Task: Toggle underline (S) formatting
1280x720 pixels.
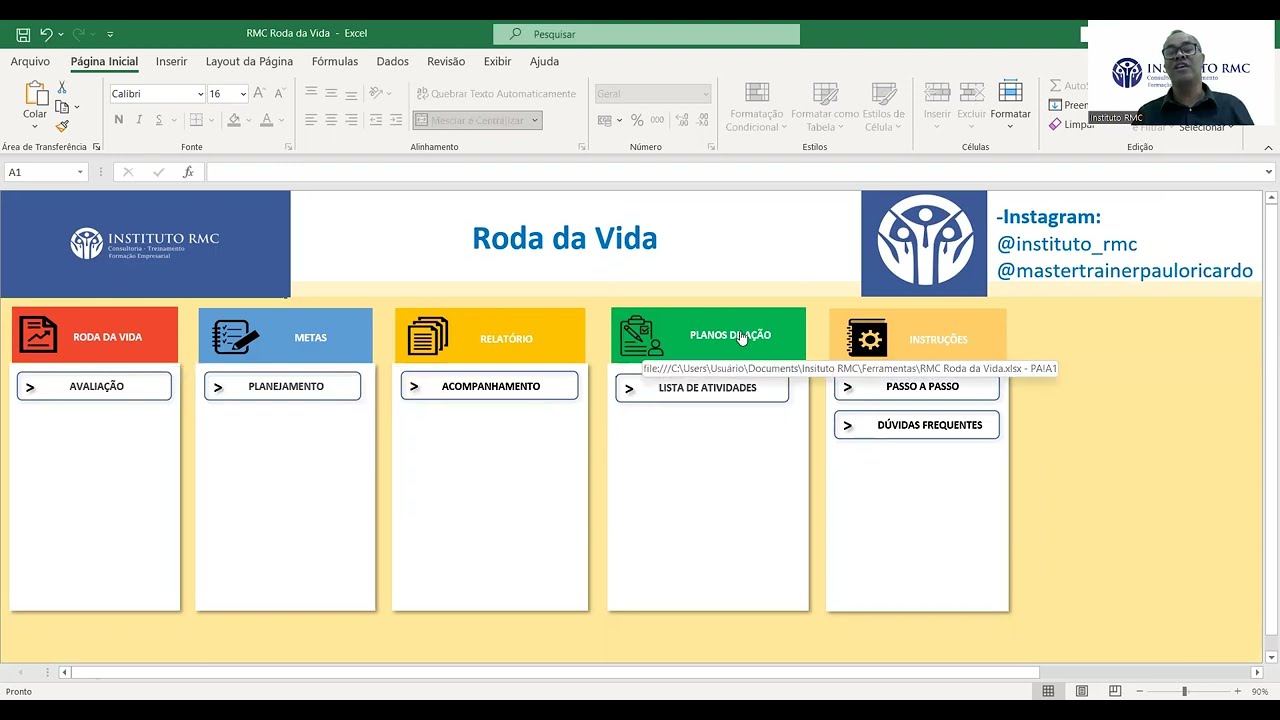Action: (x=158, y=120)
